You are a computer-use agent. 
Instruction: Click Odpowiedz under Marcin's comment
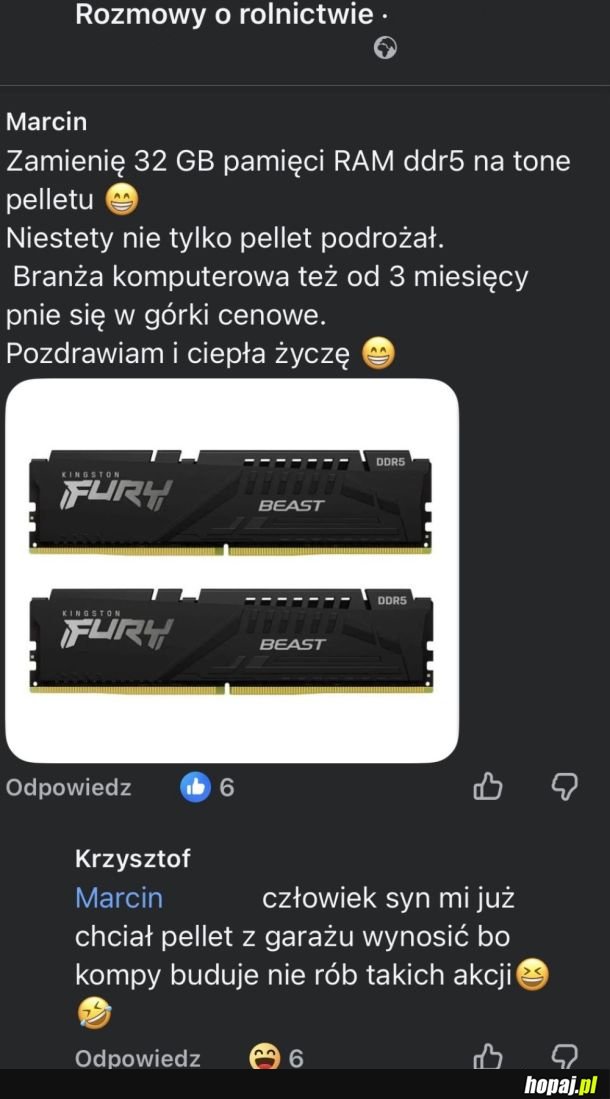coord(69,788)
